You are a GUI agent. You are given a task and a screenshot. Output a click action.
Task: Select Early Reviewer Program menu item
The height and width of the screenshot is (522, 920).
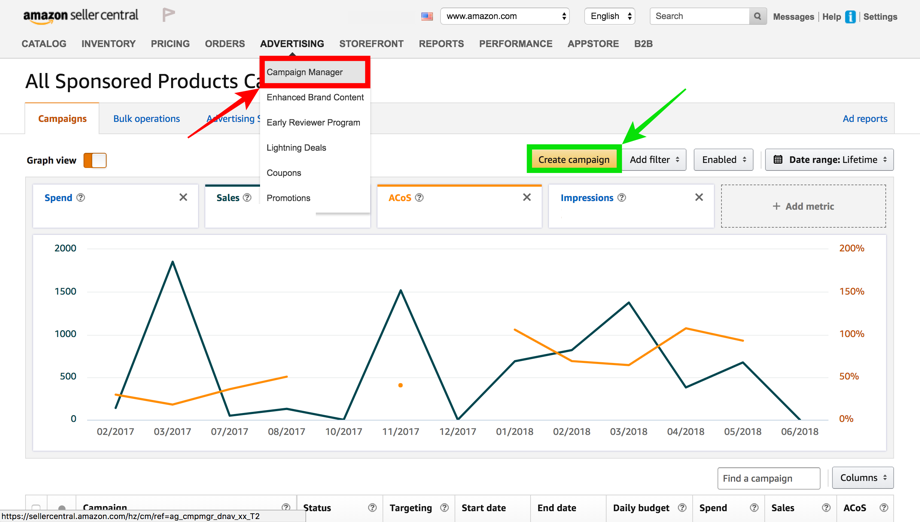pyautogui.click(x=315, y=123)
